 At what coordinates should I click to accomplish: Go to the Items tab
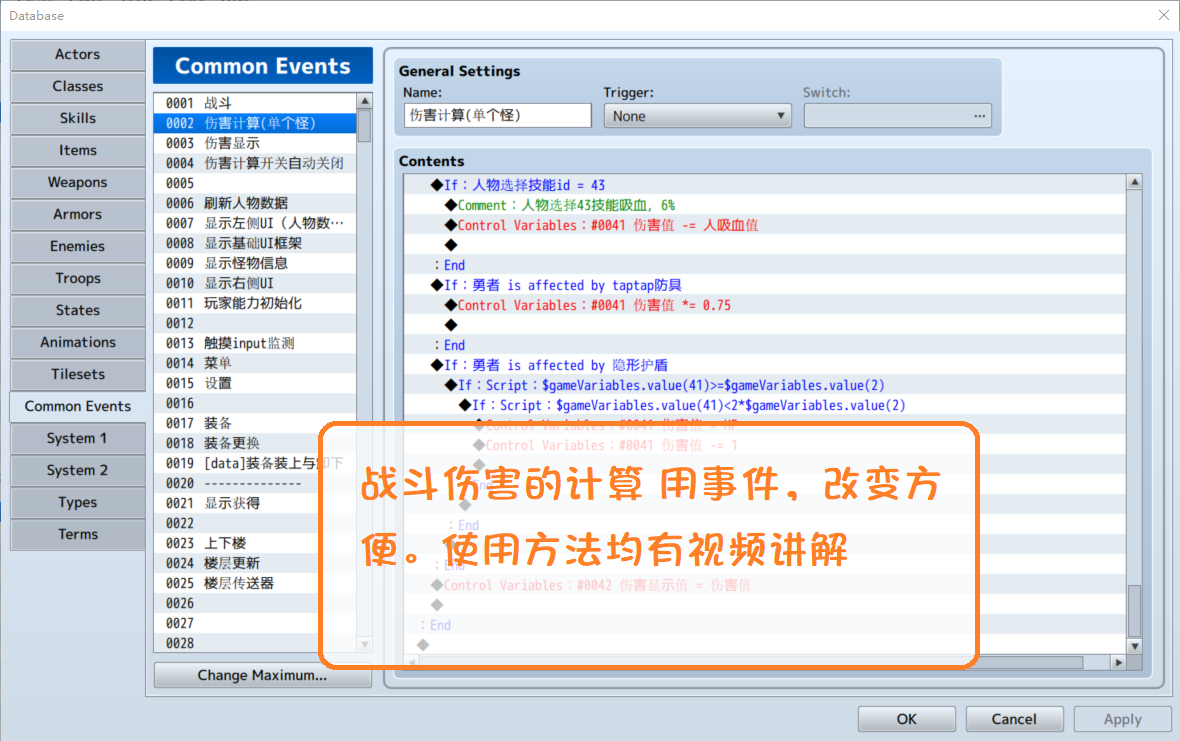pyautogui.click(x=78, y=150)
